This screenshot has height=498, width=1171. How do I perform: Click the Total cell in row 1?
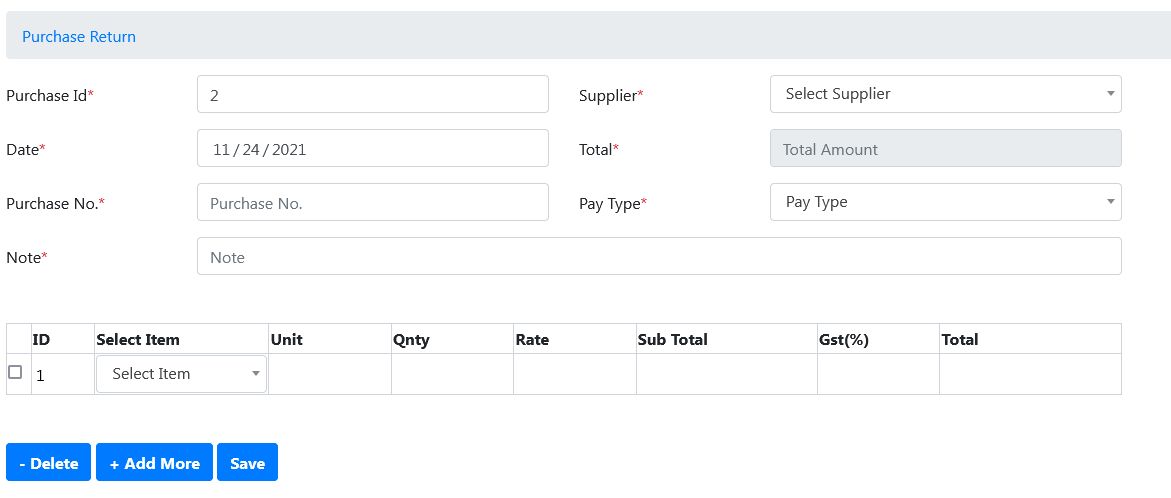click(x=1029, y=374)
